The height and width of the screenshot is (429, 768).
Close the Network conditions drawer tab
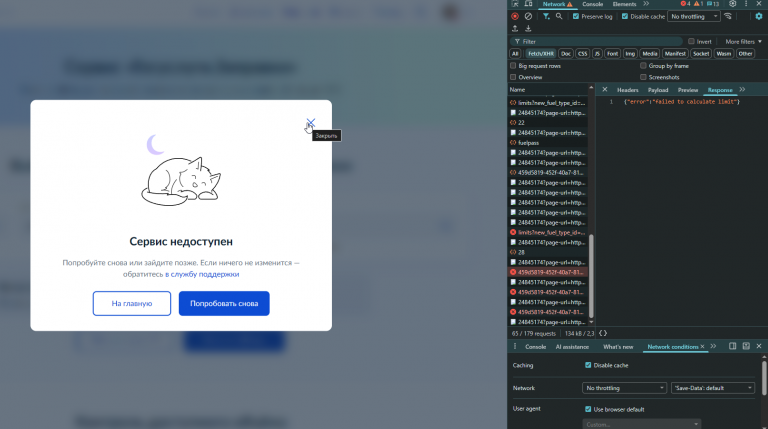(702, 346)
